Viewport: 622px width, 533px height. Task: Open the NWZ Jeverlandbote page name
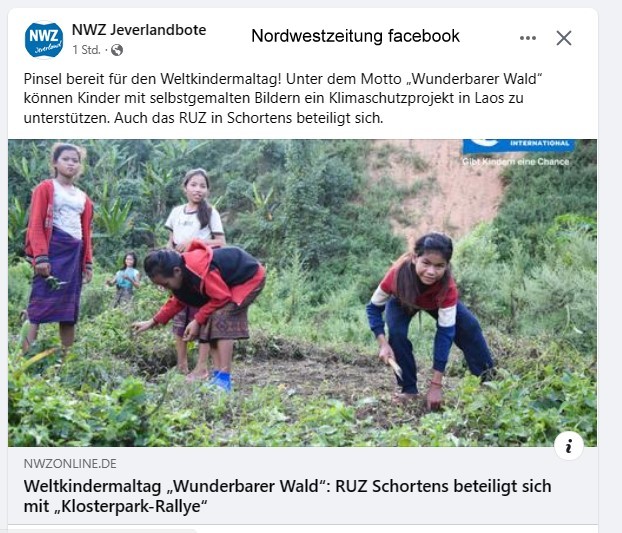pyautogui.click(x=139, y=30)
